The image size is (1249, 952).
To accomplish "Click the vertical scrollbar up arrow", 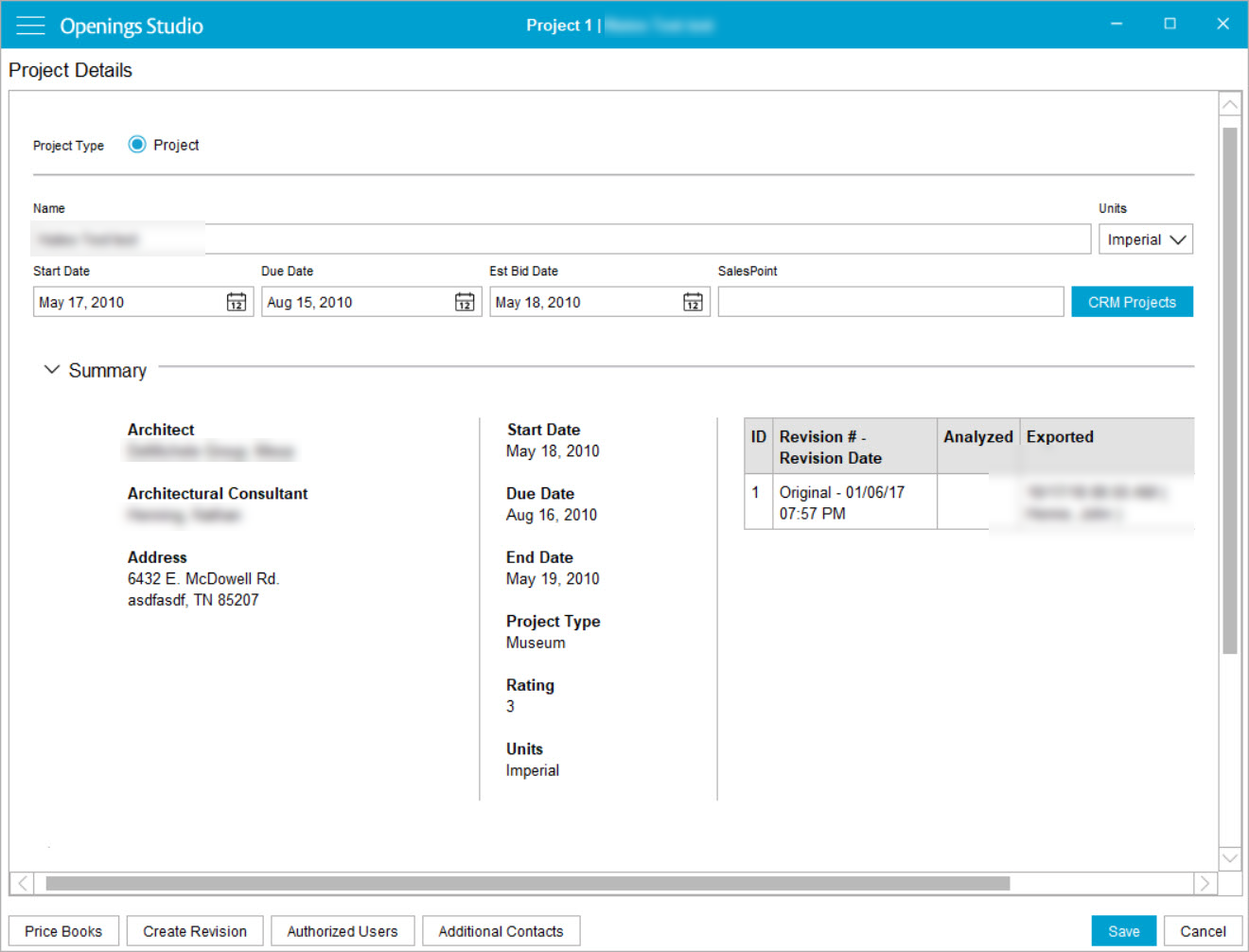I will (x=1230, y=102).
